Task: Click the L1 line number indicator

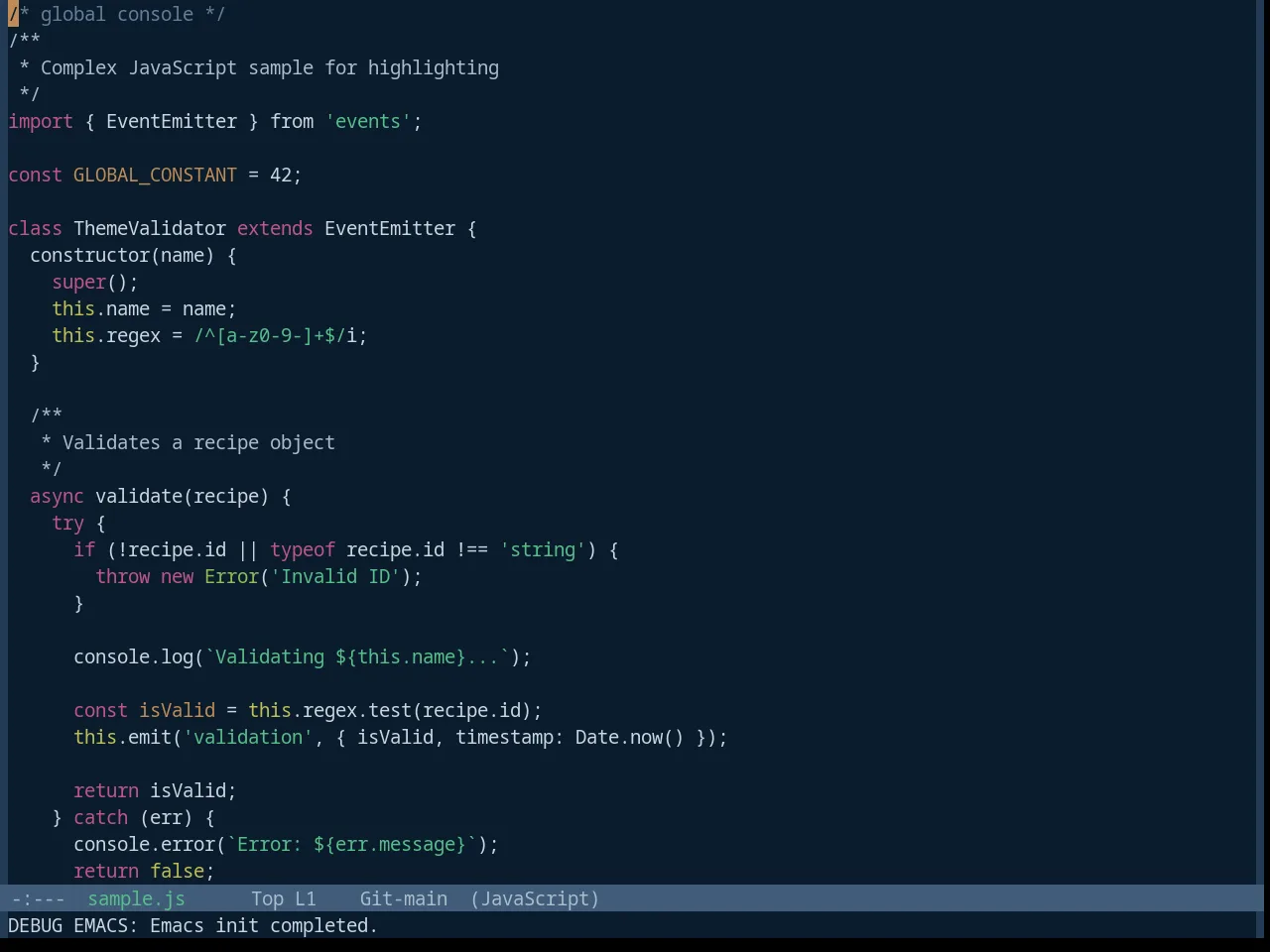Action: pyautogui.click(x=305, y=898)
